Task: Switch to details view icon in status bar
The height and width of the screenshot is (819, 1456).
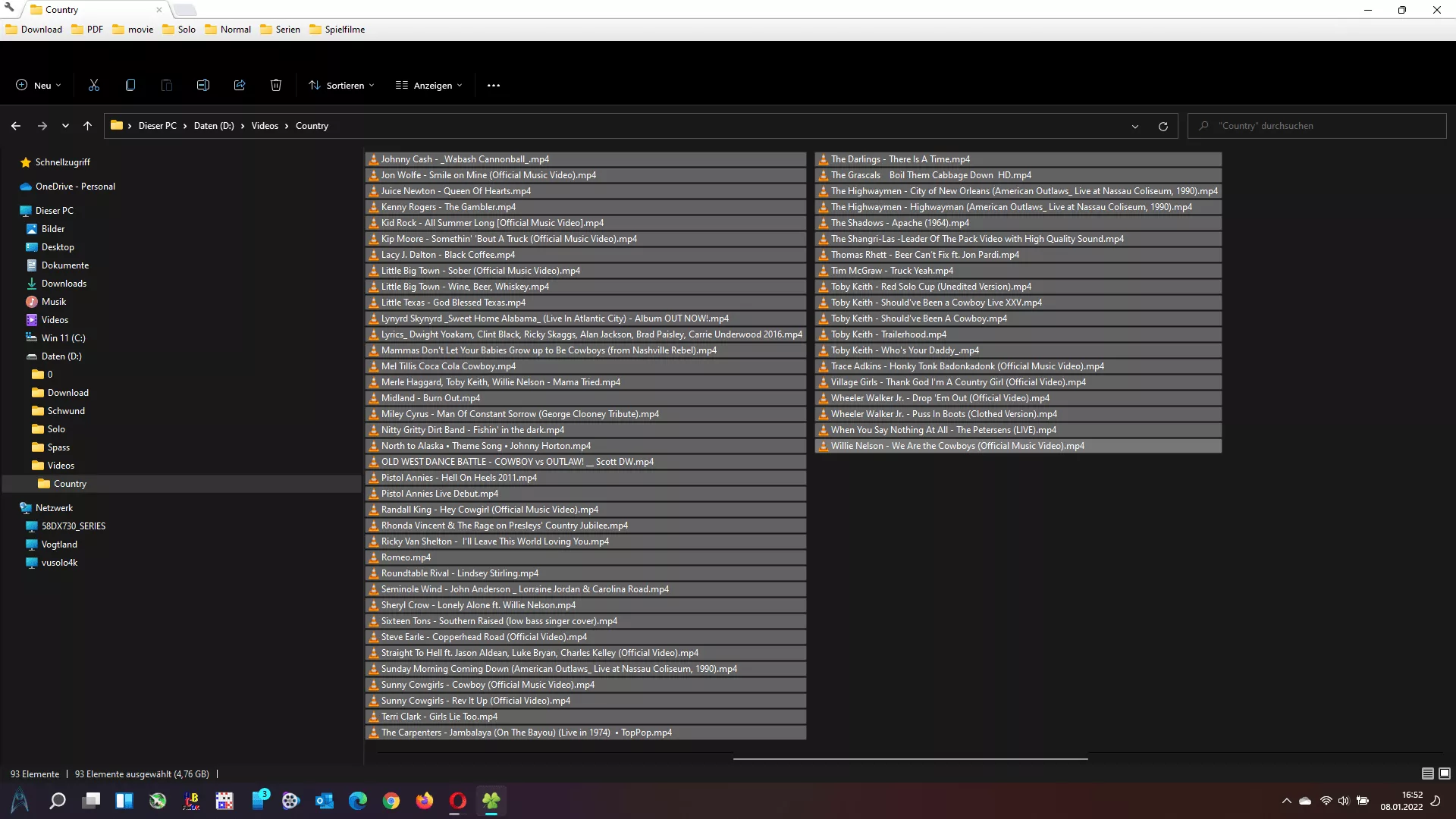Action: click(x=1427, y=773)
